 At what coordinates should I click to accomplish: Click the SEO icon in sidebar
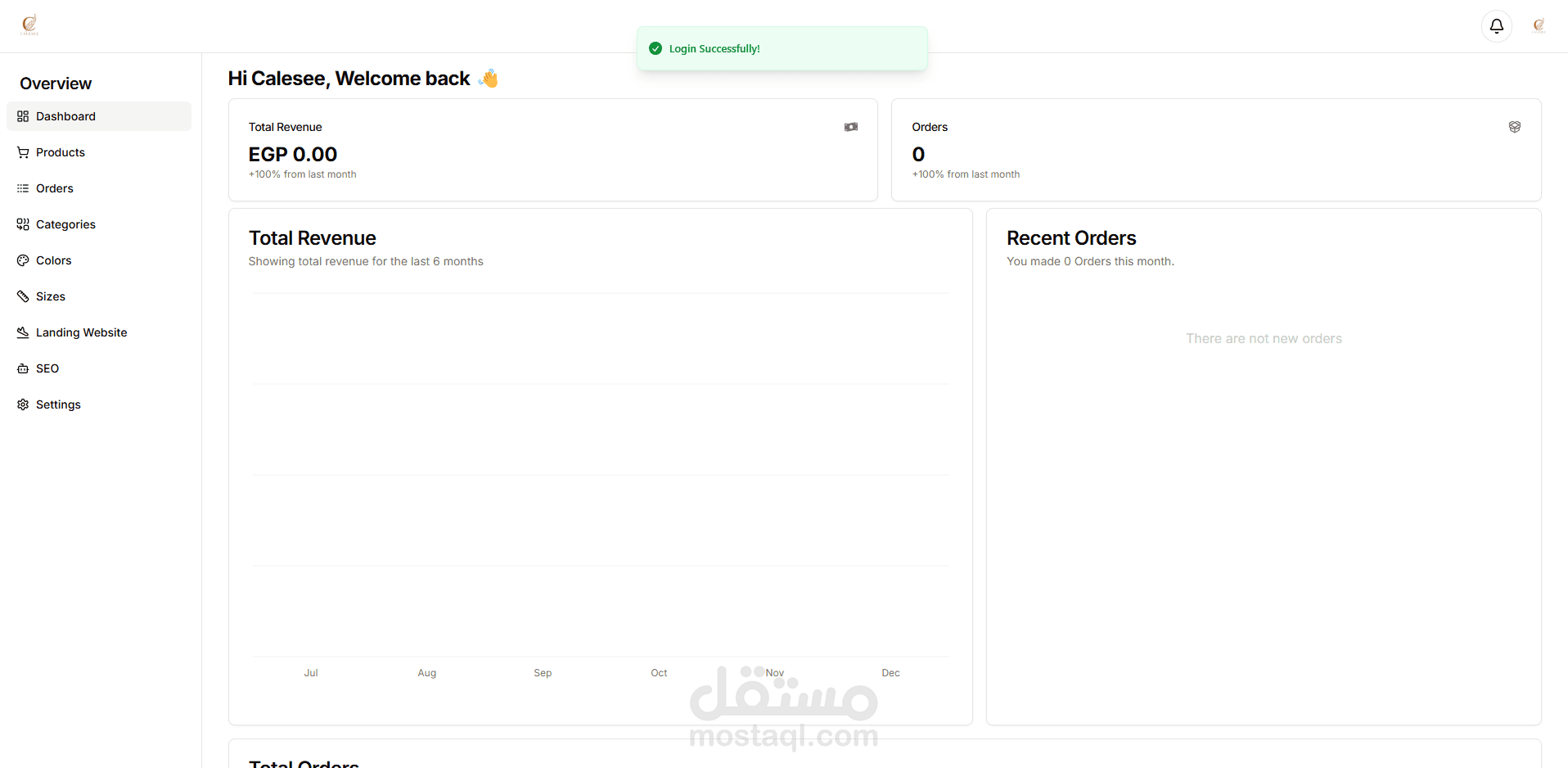pyautogui.click(x=23, y=368)
